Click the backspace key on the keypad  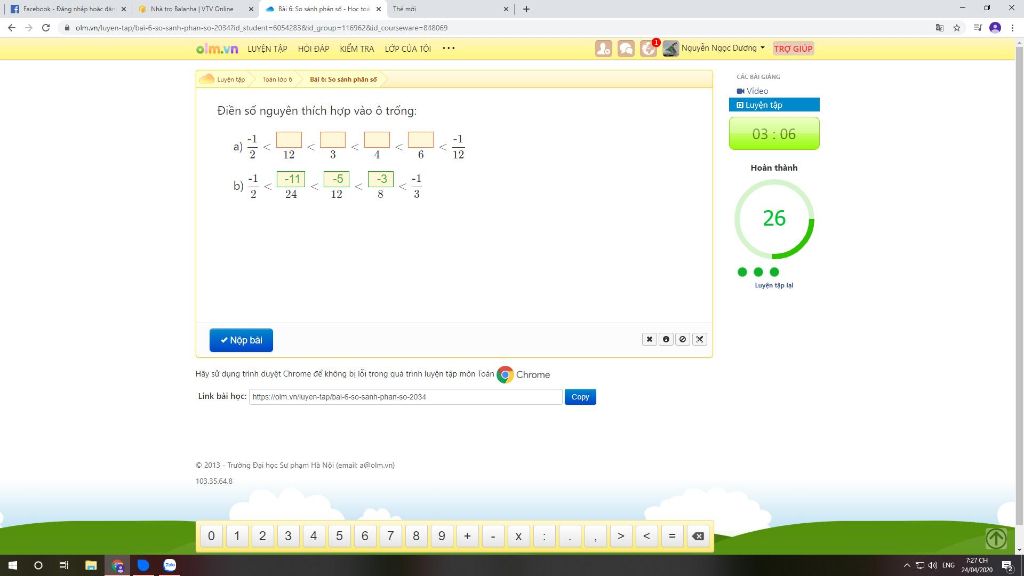pyautogui.click(x=697, y=536)
